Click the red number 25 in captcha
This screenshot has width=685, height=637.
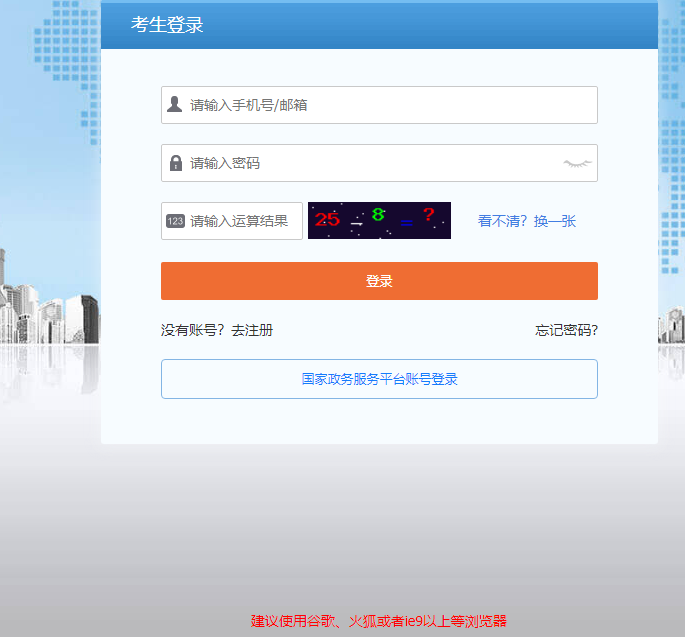[x=327, y=219]
